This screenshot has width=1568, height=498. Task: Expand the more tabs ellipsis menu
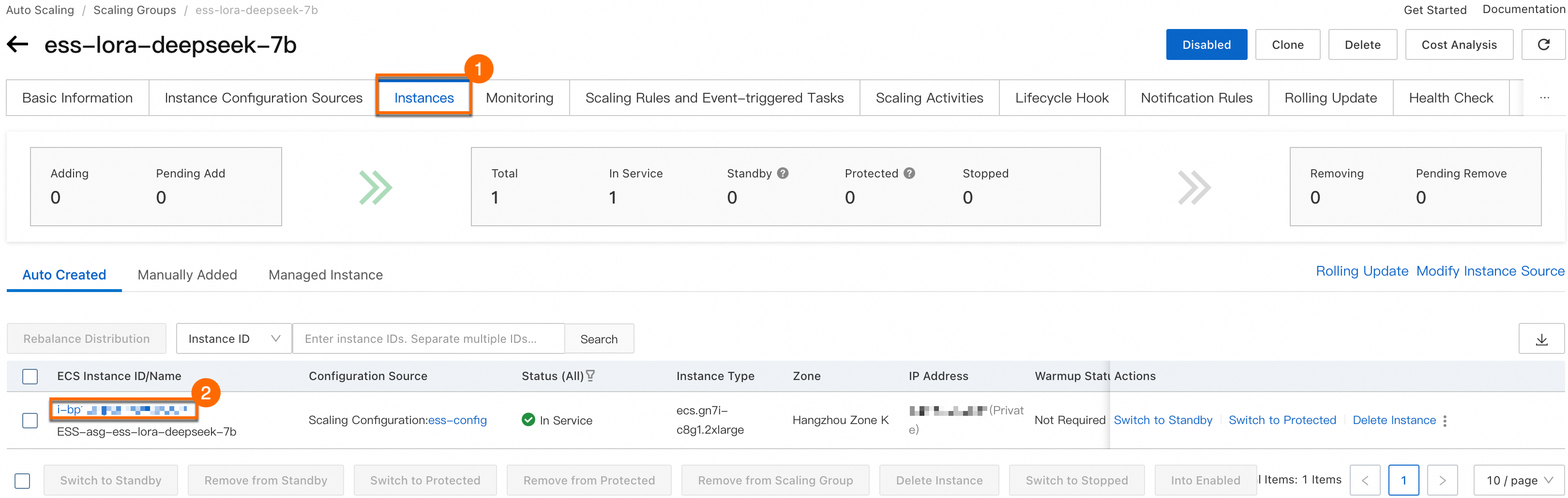(x=1544, y=98)
